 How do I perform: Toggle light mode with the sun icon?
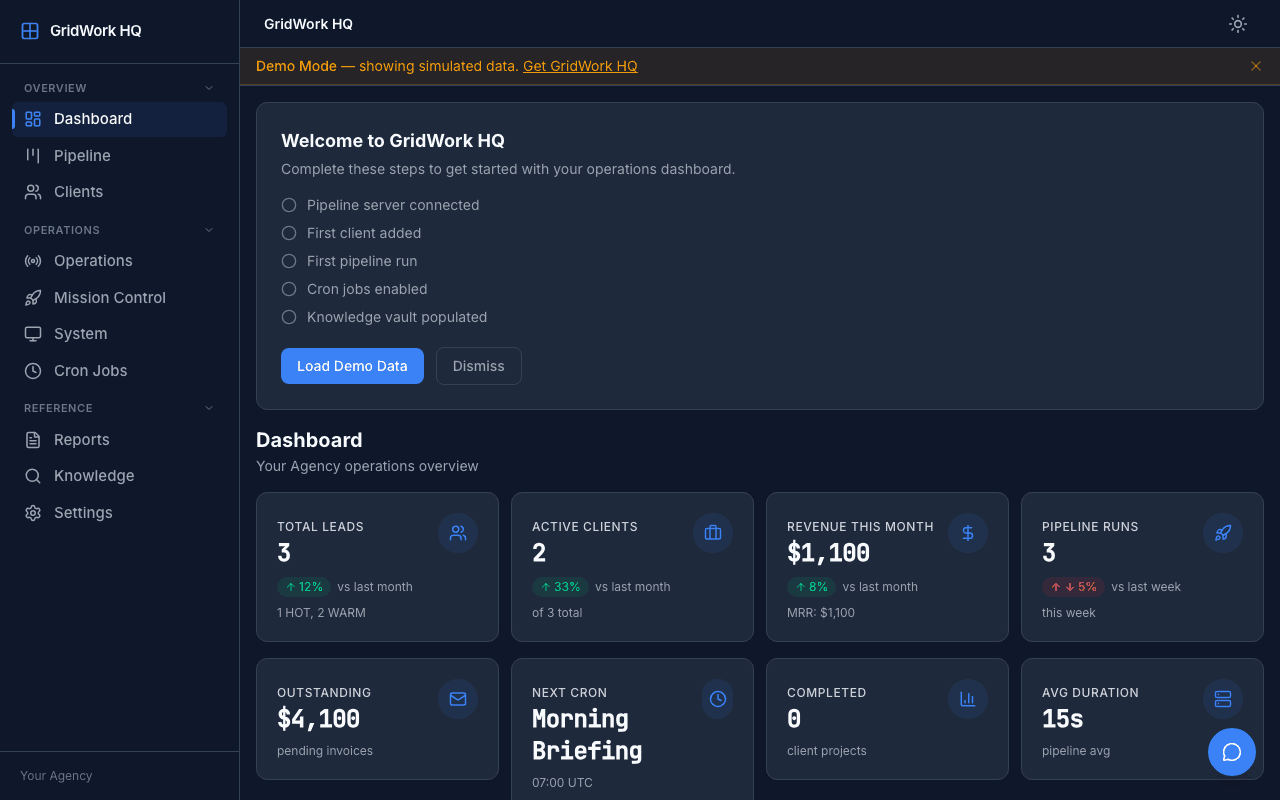click(1237, 23)
